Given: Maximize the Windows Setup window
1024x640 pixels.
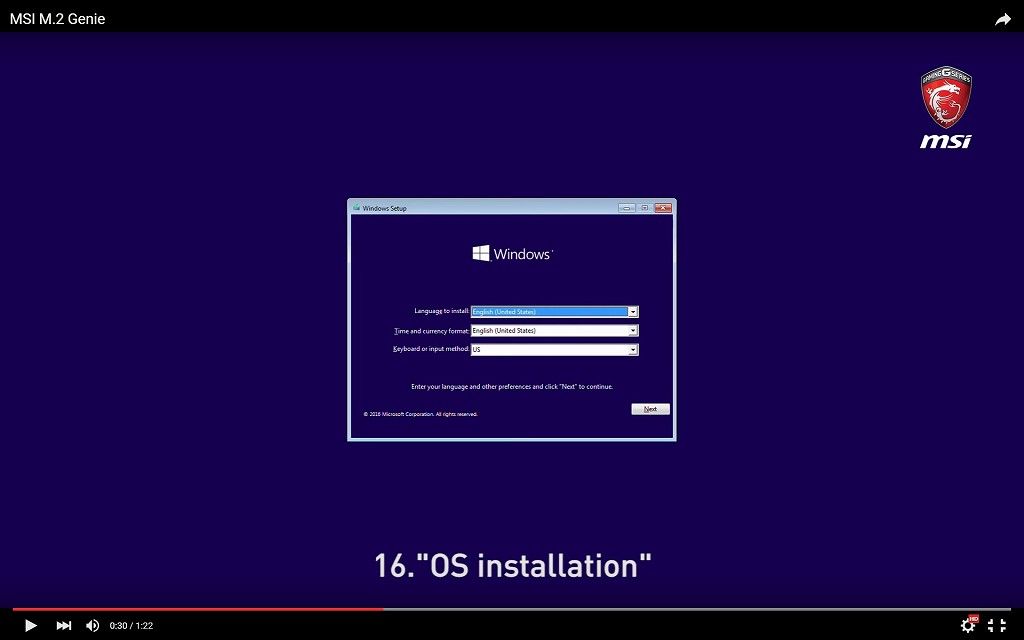Looking at the screenshot, I should [x=645, y=208].
